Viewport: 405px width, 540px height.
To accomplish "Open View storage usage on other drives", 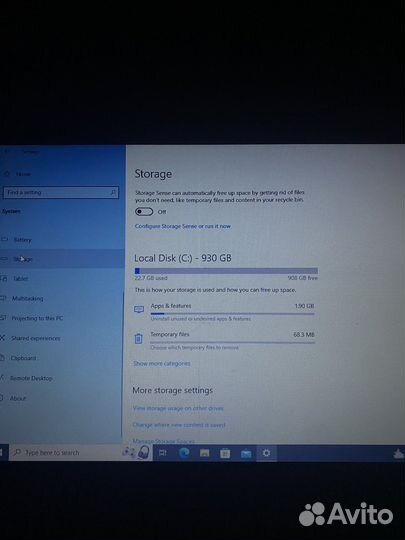I will [178, 408].
